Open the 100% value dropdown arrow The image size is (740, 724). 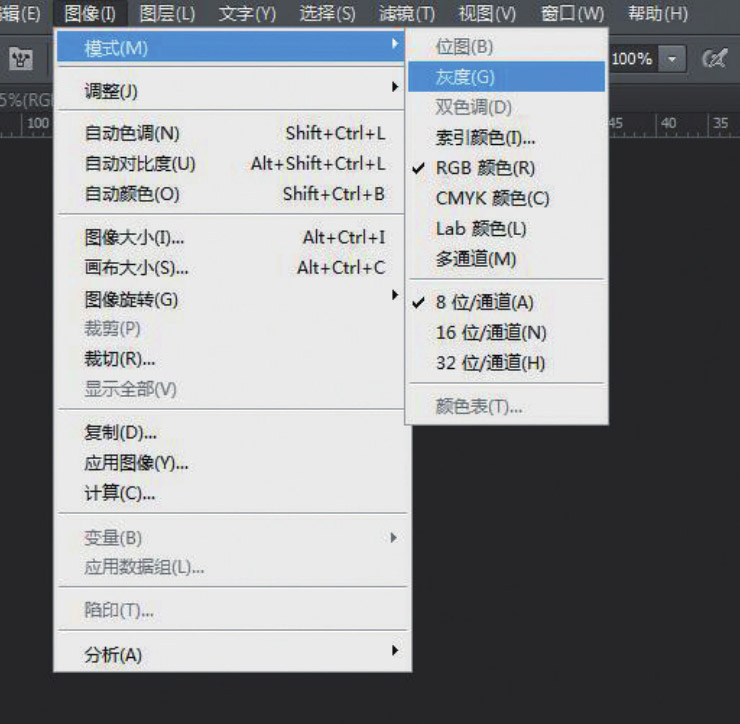[672, 59]
